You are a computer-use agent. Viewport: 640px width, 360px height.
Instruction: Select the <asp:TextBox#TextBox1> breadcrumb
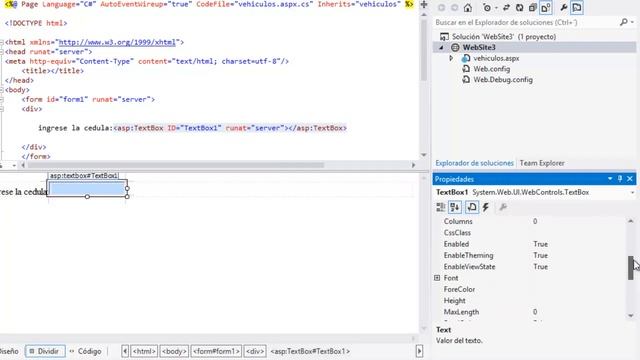coord(310,351)
